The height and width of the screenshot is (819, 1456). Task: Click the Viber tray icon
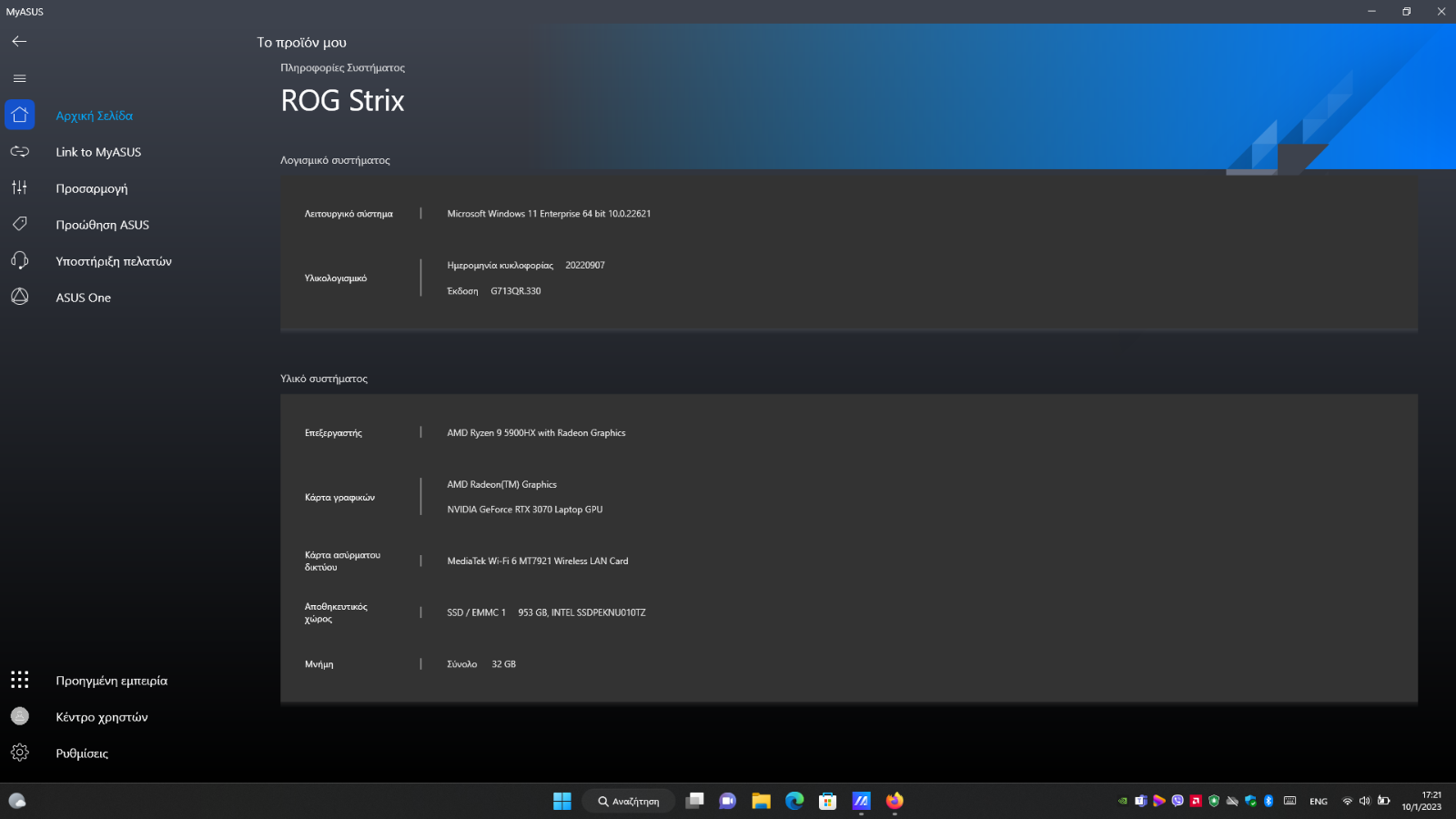(1178, 801)
